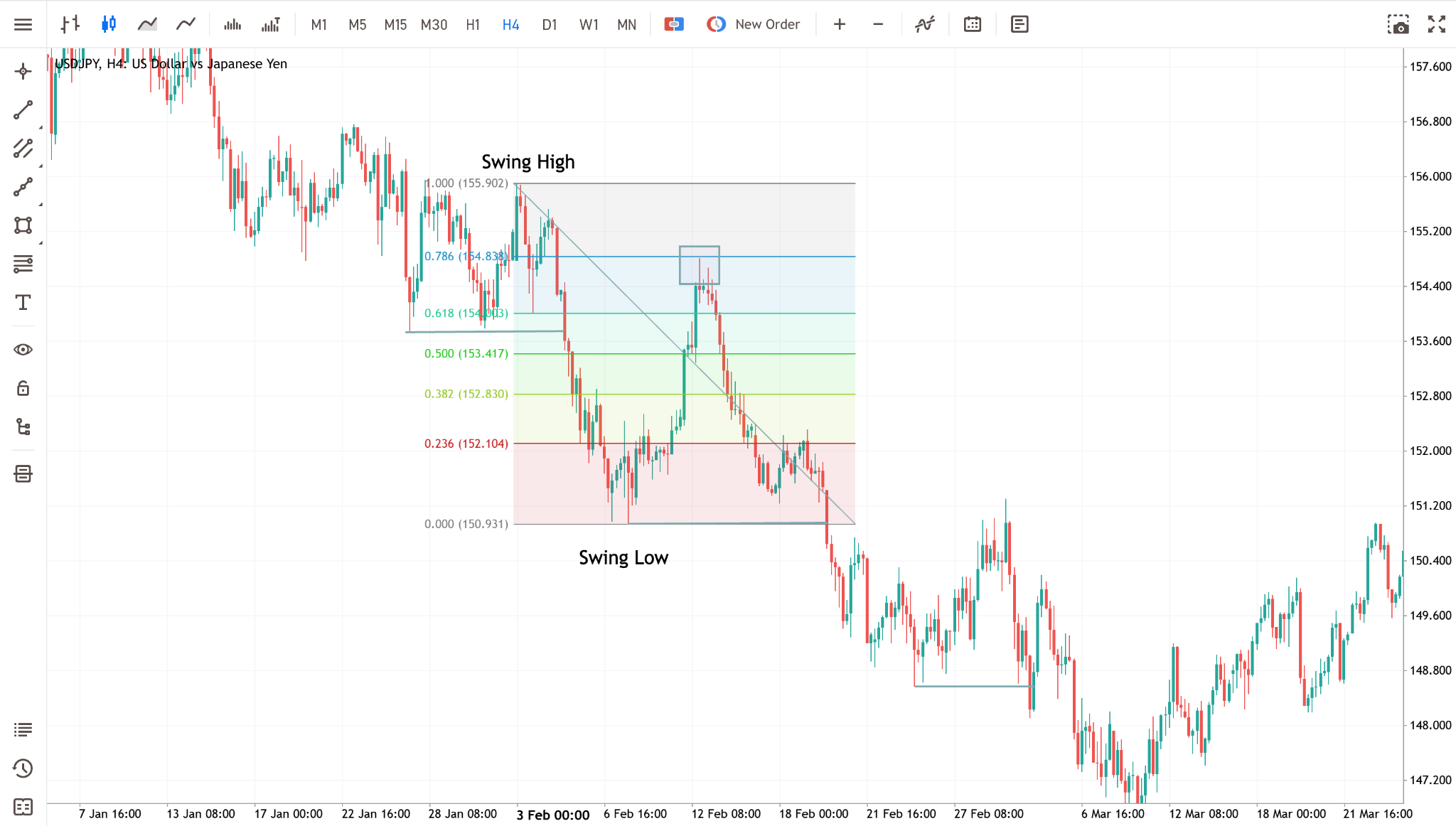Open the delete objects icon

tap(23, 473)
